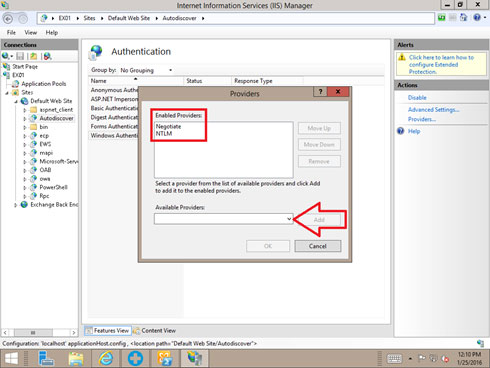The image size is (490, 368).
Task: Open Advanced Settings link in Actions
Action: point(434,110)
